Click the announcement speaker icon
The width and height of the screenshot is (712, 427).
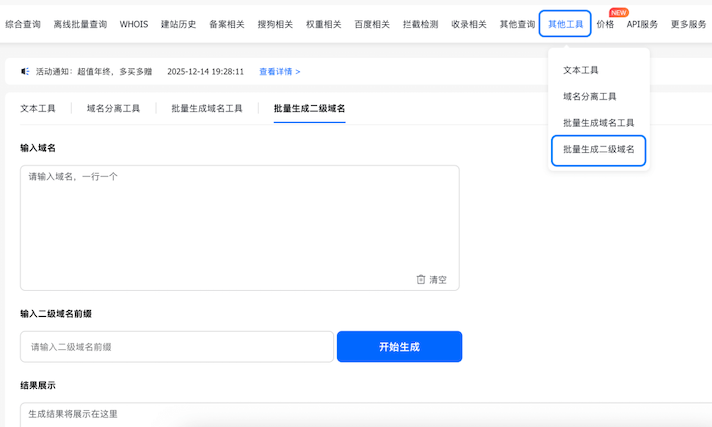[x=26, y=72]
